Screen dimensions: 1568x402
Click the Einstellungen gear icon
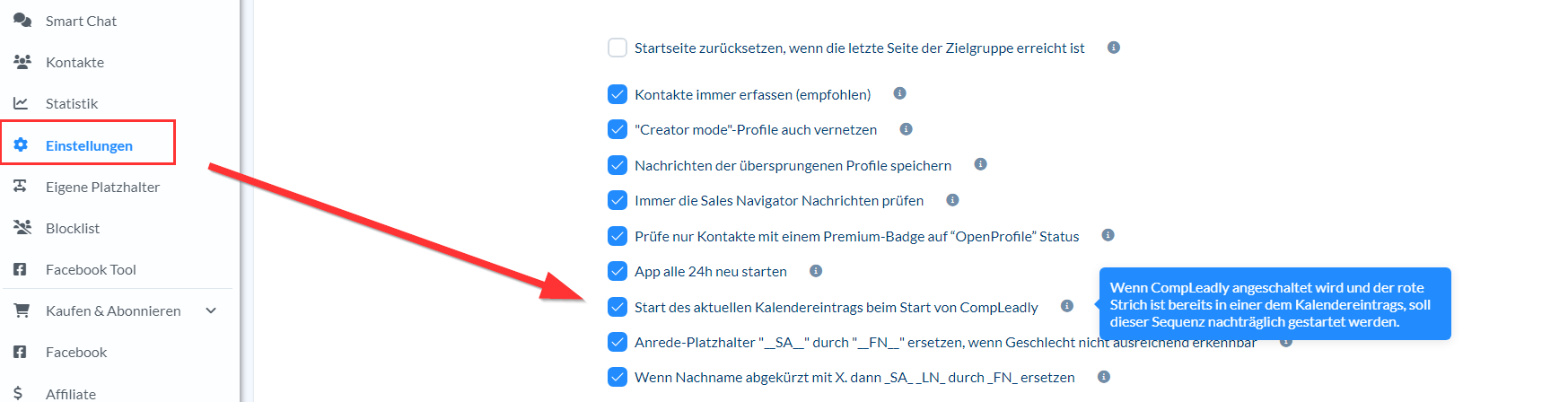(22, 145)
